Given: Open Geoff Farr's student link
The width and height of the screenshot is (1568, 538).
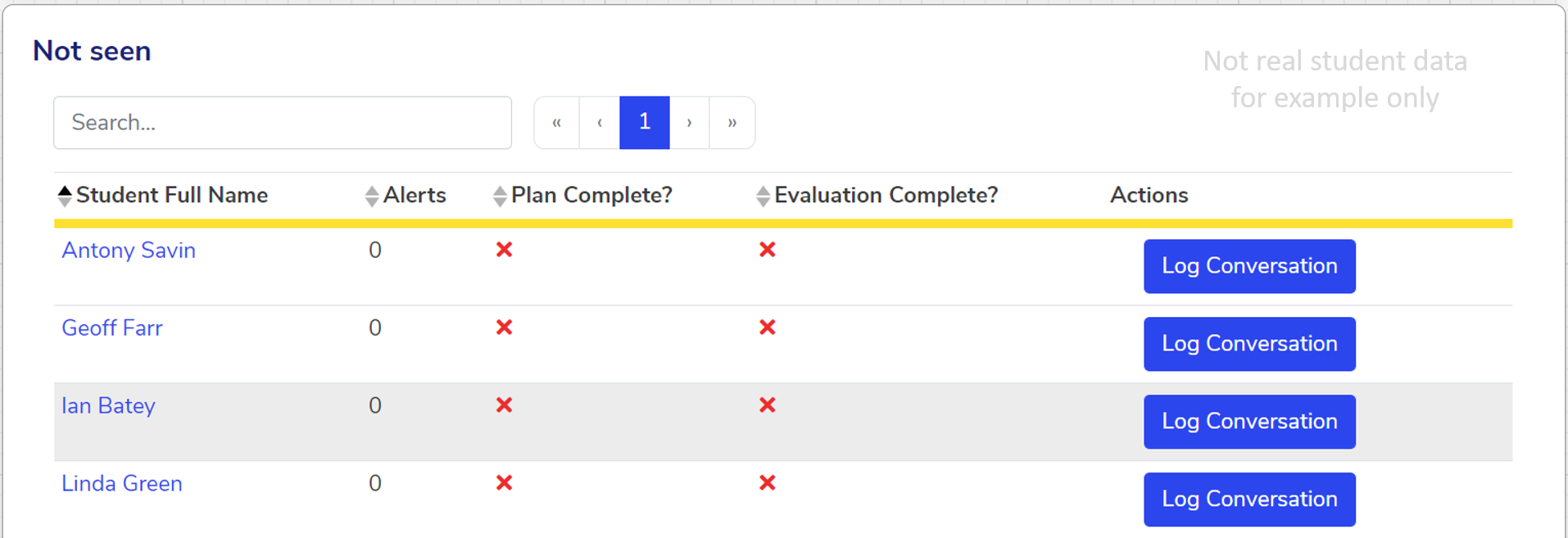Looking at the screenshot, I should tap(112, 328).
